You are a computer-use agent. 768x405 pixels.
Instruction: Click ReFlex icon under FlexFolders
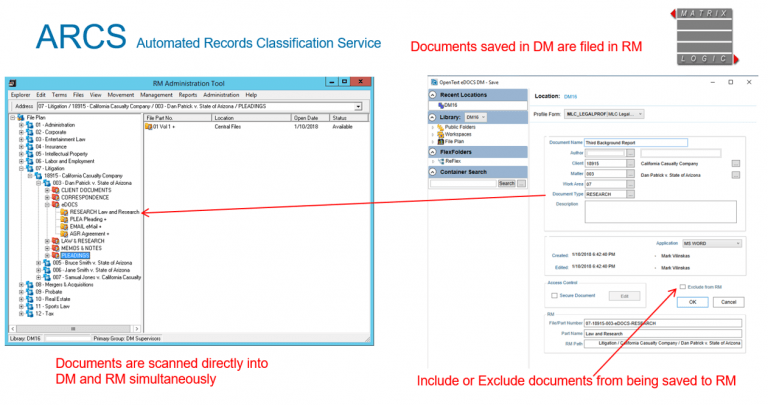(441, 161)
